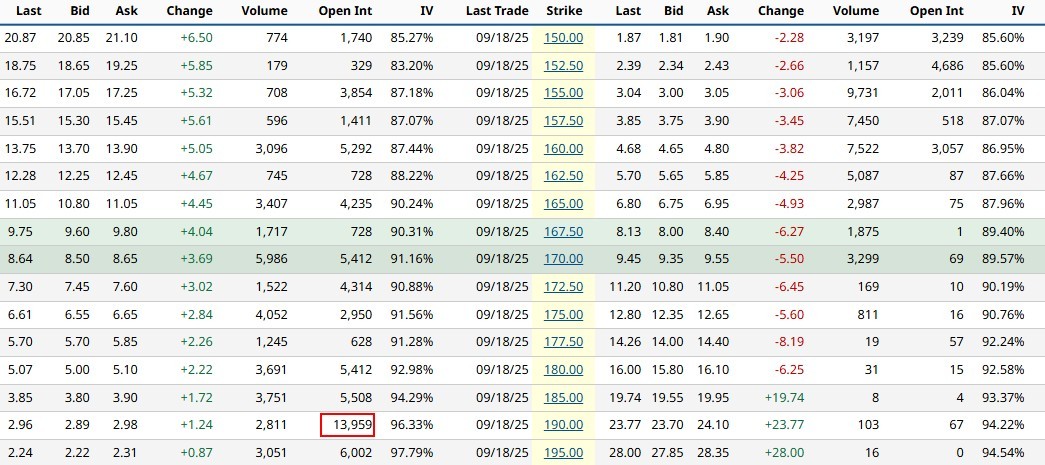Viewport: 1045px width, 465px height.
Task: Sort by the Strike column header
Action: click(x=564, y=11)
